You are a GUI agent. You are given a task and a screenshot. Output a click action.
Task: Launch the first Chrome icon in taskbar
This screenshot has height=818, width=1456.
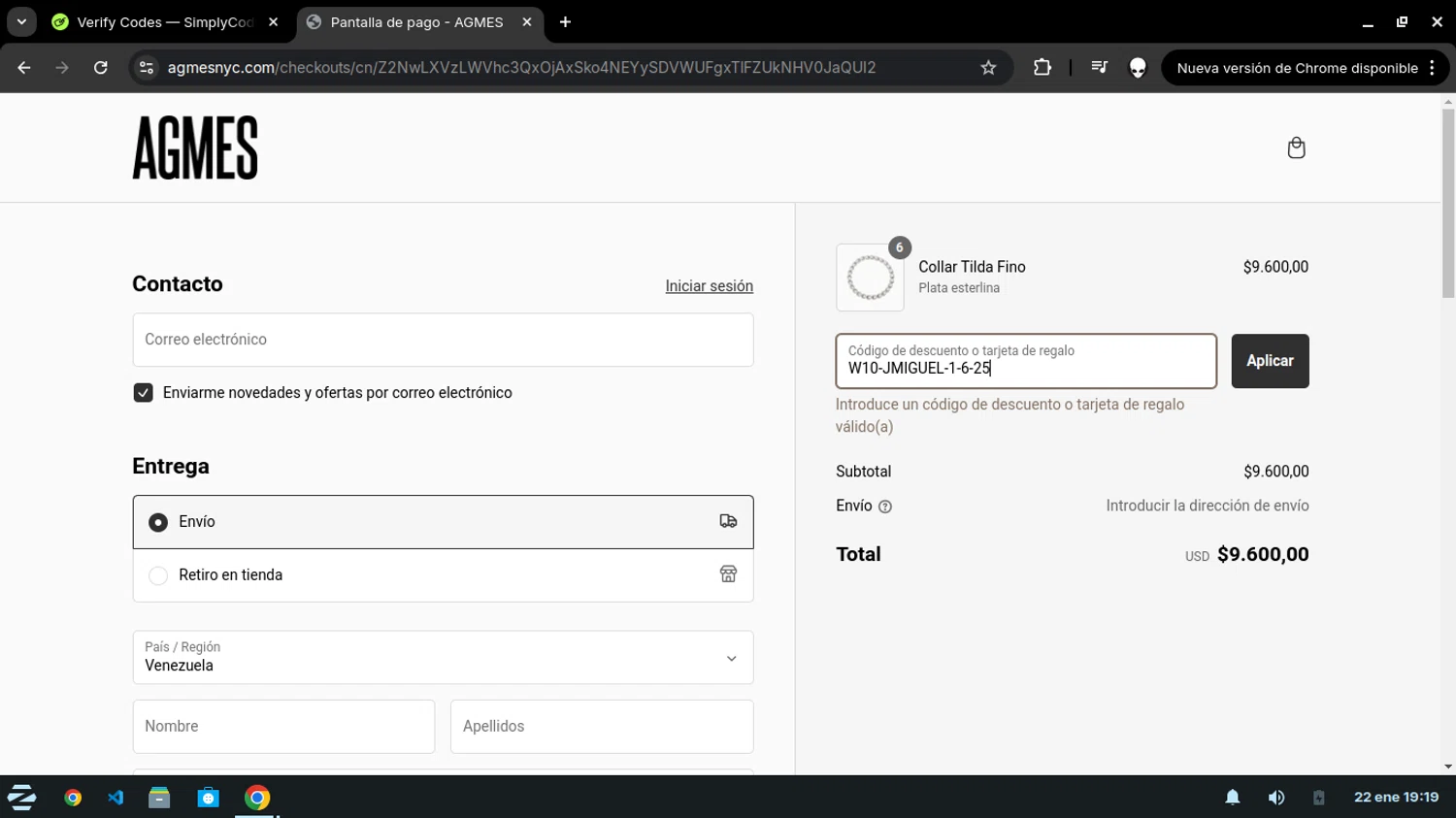point(73,798)
